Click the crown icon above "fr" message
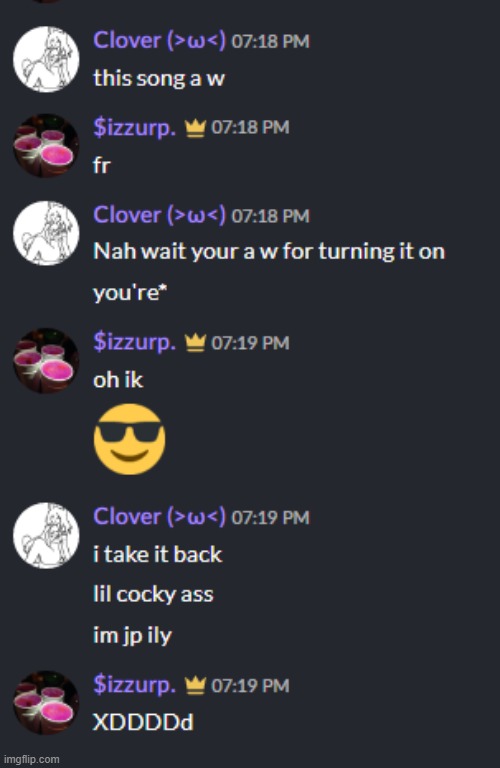 click(x=195, y=128)
